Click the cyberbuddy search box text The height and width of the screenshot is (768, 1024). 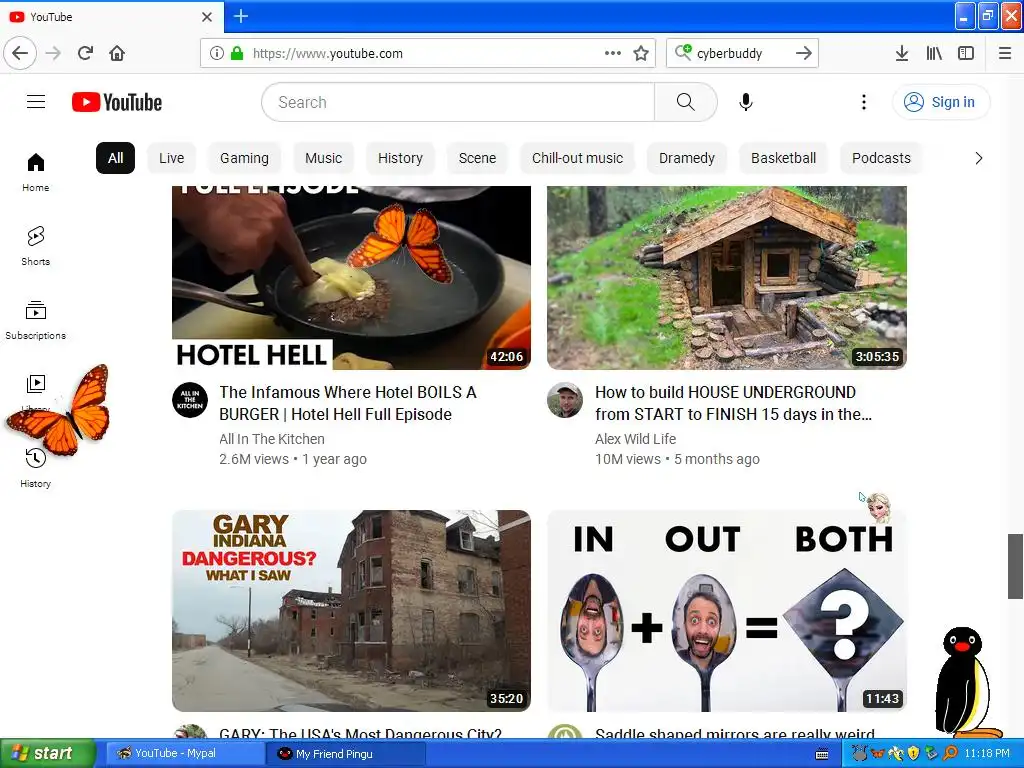click(x=729, y=53)
